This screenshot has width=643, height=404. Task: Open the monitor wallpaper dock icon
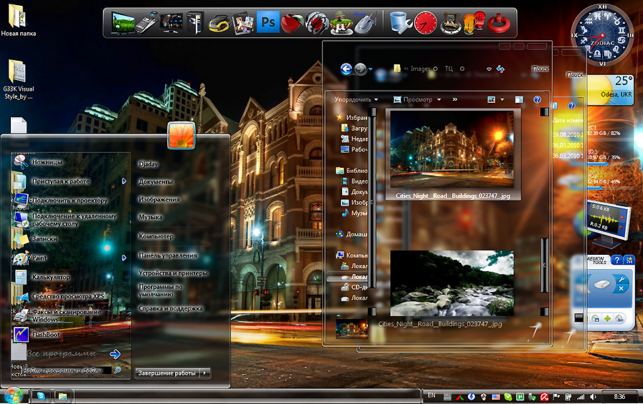click(x=123, y=23)
